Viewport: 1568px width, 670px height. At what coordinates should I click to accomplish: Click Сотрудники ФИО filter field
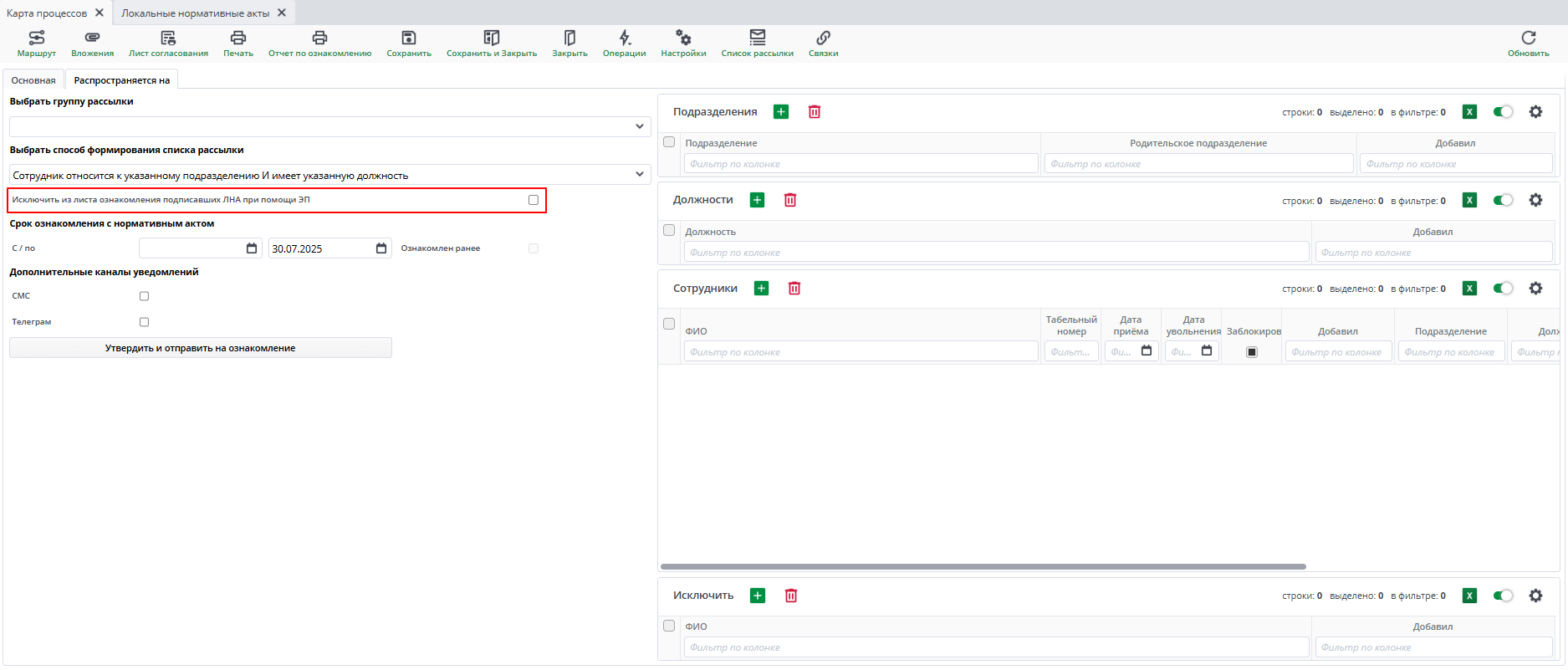861,352
